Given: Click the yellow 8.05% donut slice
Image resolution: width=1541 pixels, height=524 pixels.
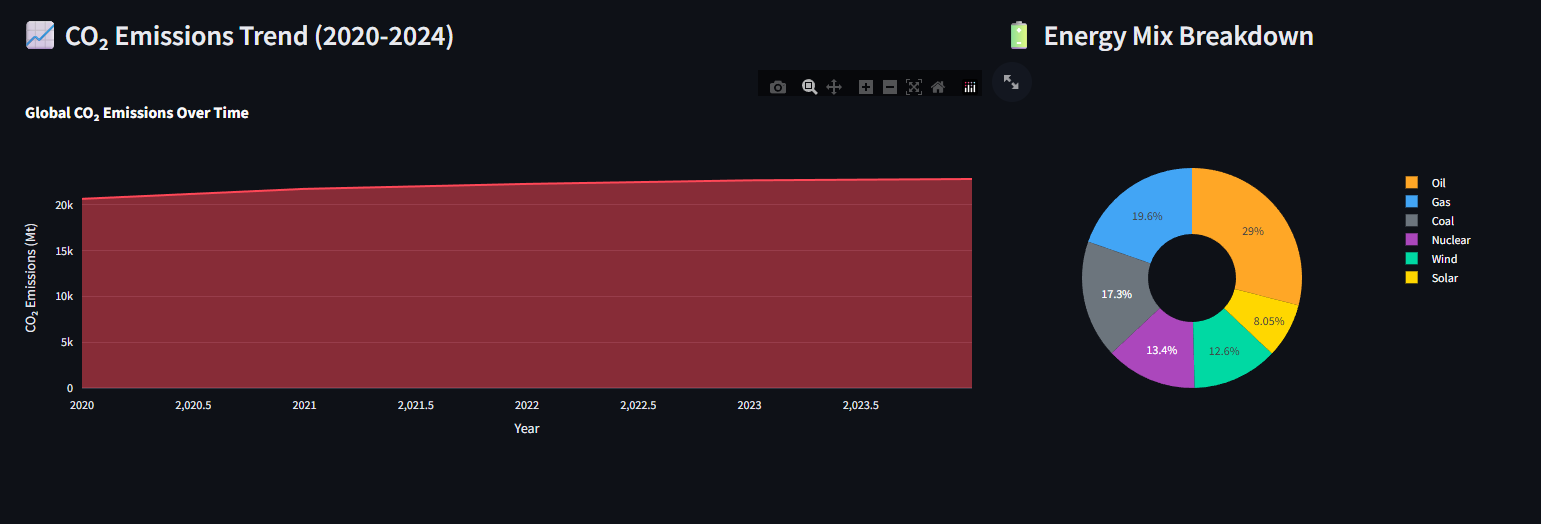Looking at the screenshot, I should tap(1265, 320).
